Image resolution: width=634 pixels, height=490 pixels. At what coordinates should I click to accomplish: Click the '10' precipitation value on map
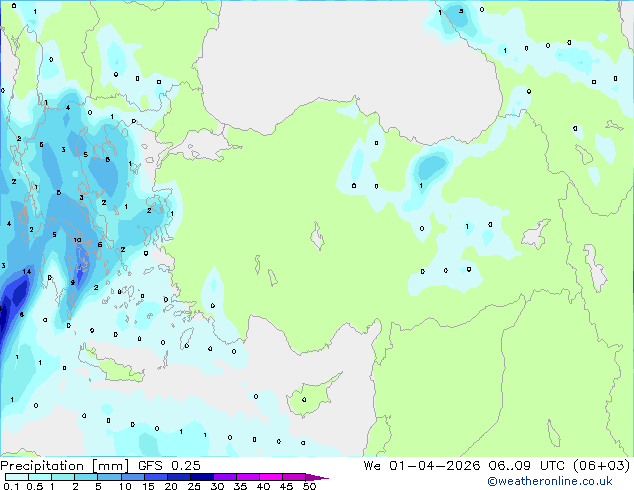pyautogui.click(x=77, y=240)
